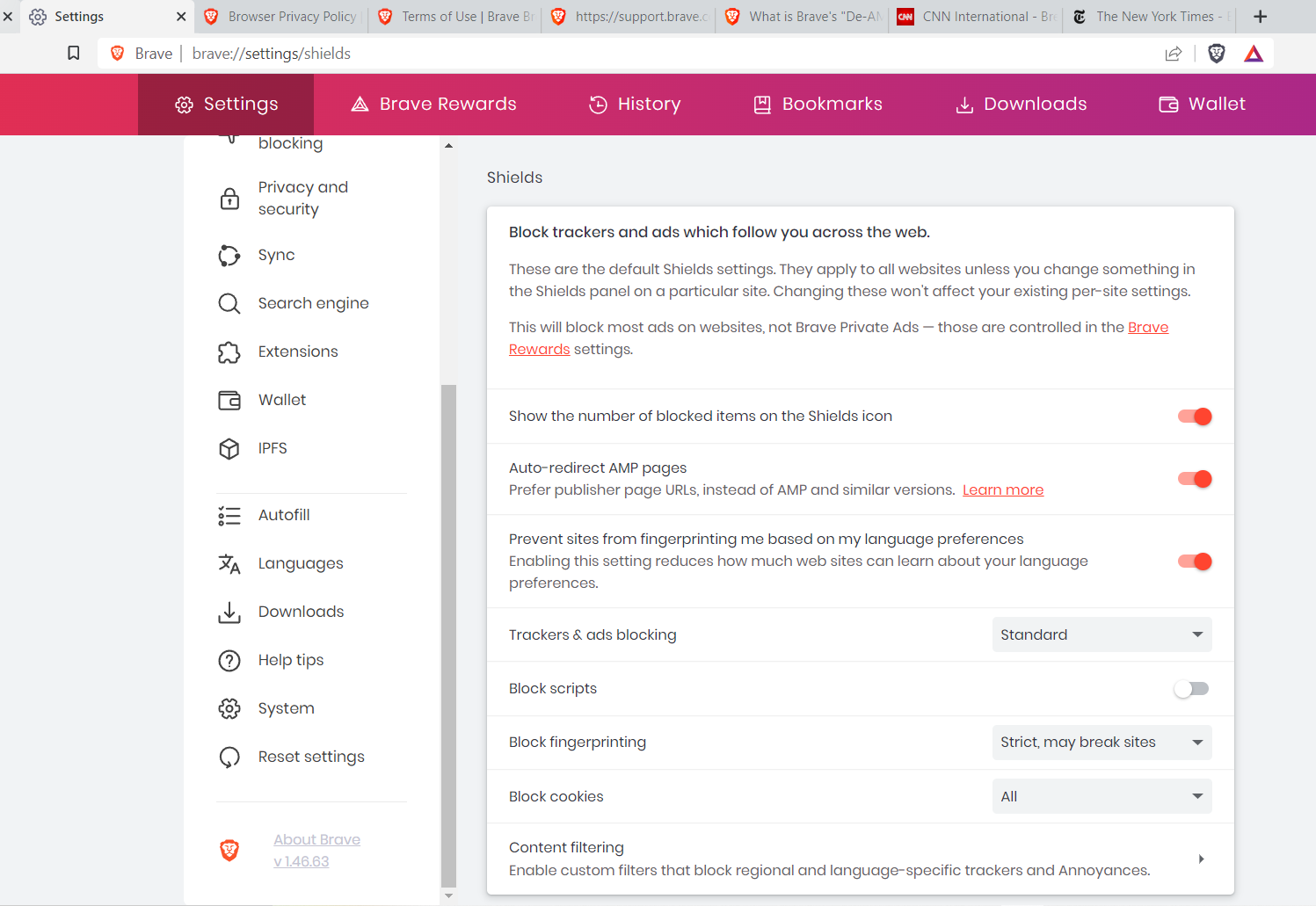
Task: Expand the Content filtering section
Action: 1201,859
